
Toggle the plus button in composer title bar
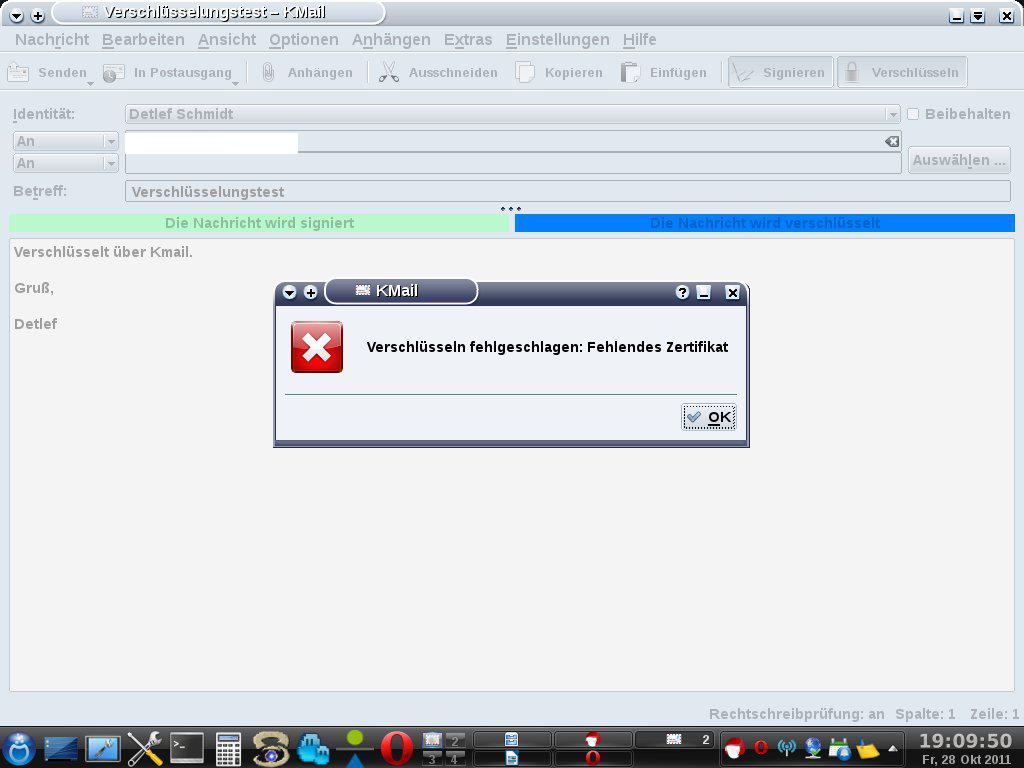coord(38,16)
